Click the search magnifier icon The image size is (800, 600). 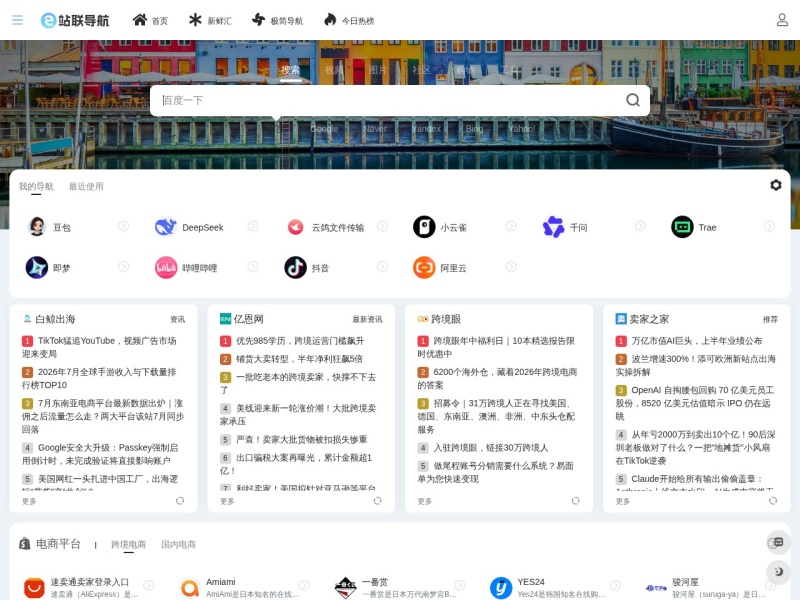click(633, 100)
